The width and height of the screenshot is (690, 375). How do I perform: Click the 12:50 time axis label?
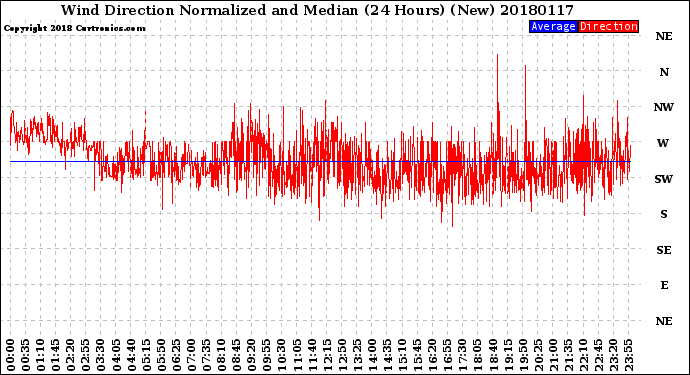point(342,355)
